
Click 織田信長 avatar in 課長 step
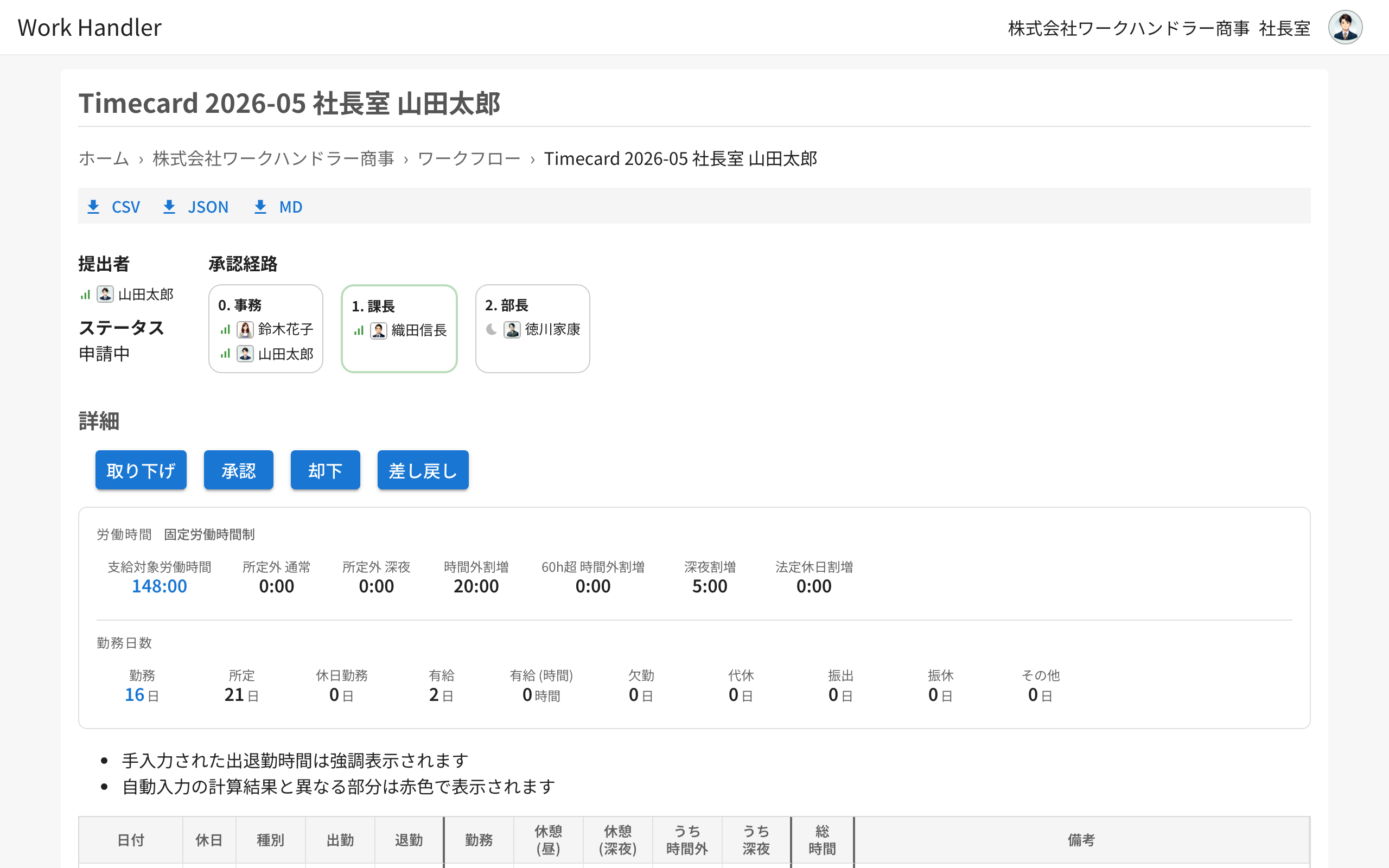[378, 331]
